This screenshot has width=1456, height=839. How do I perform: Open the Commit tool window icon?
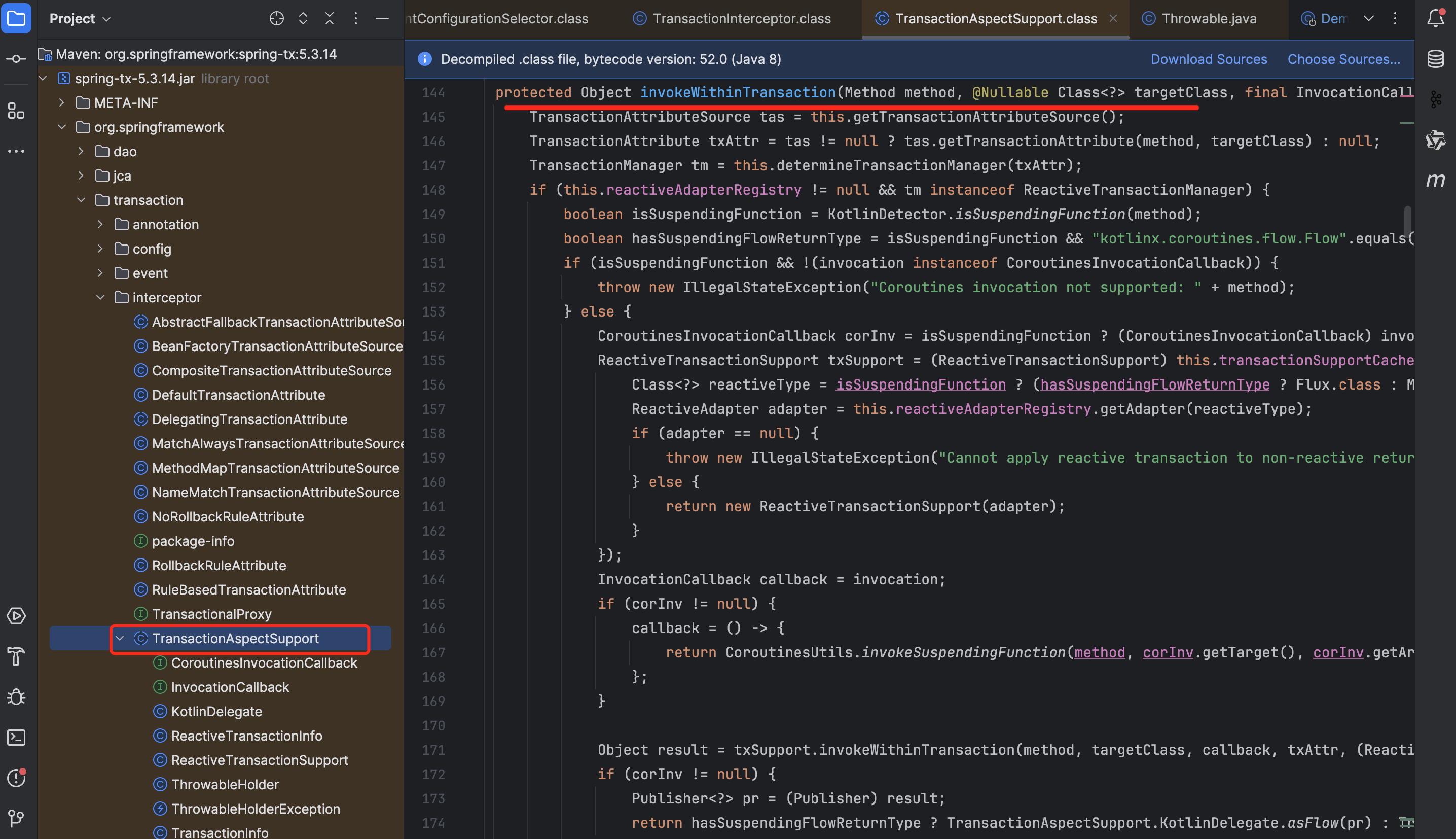coord(16,59)
